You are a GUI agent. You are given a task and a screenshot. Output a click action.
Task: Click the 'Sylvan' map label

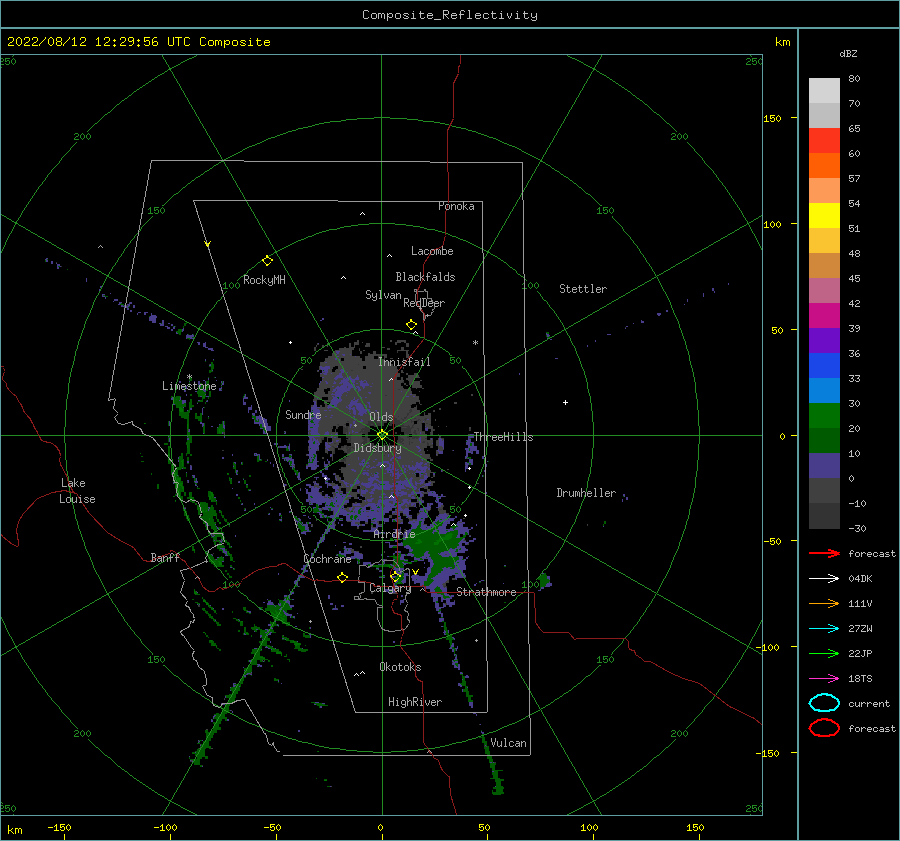pyautogui.click(x=383, y=295)
